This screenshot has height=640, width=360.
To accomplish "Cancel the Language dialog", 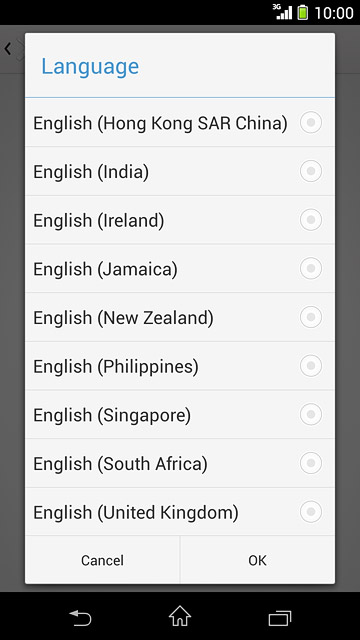I will pos(102,560).
